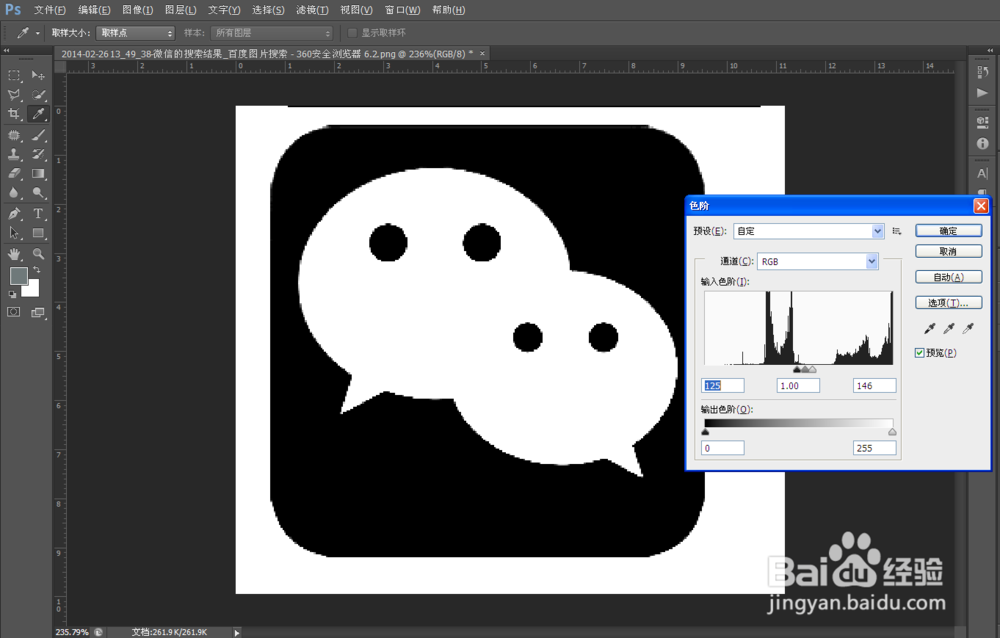The width and height of the screenshot is (1000, 638).
Task: Confirm Levels with the 确定 button
Action: [x=948, y=231]
